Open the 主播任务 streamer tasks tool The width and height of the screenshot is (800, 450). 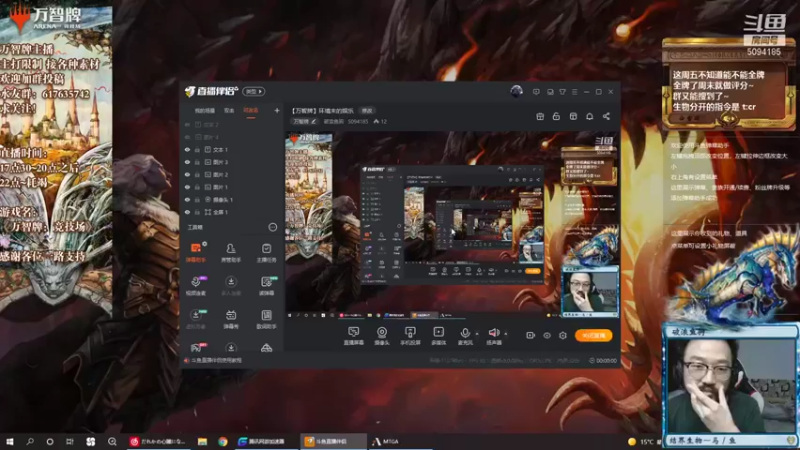[266, 252]
